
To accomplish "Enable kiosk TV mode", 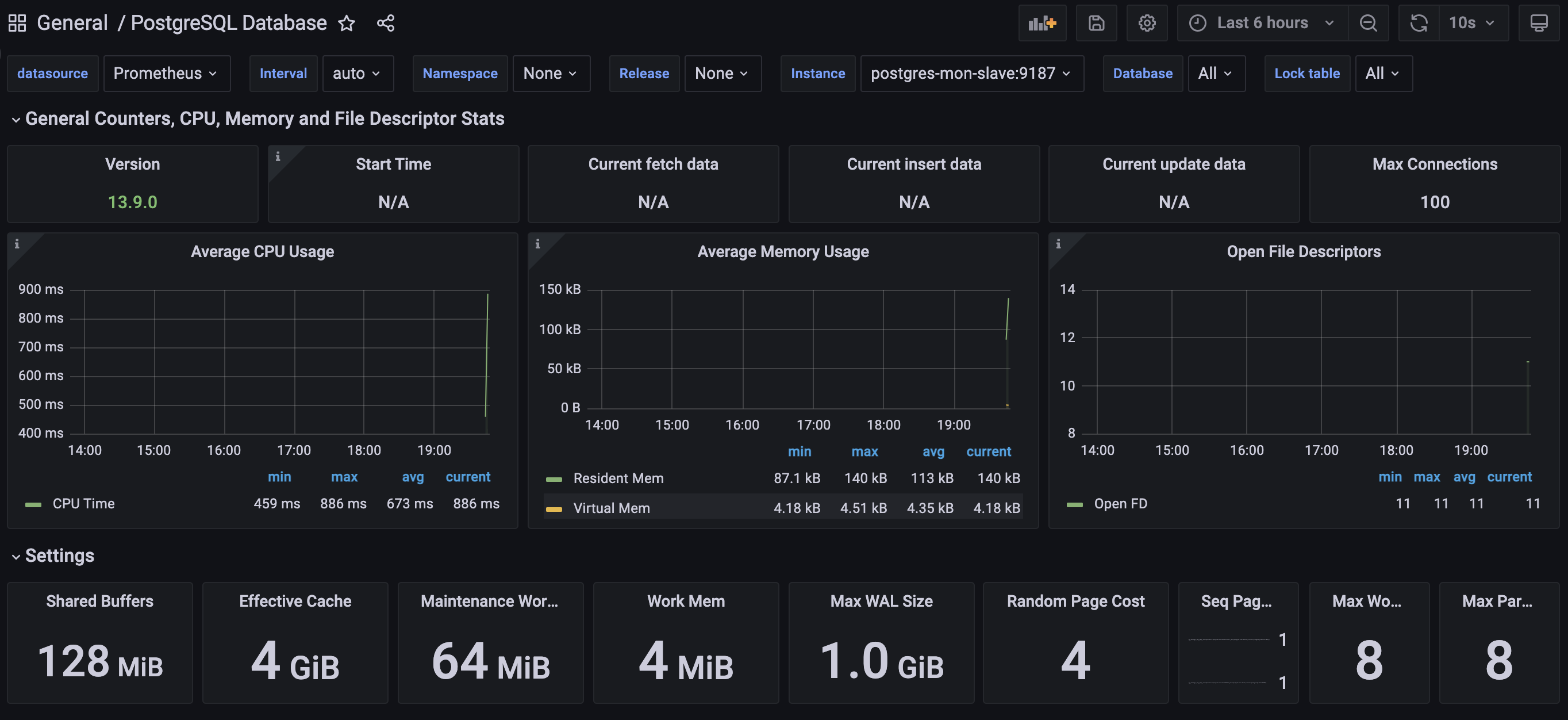I will tap(1539, 22).
